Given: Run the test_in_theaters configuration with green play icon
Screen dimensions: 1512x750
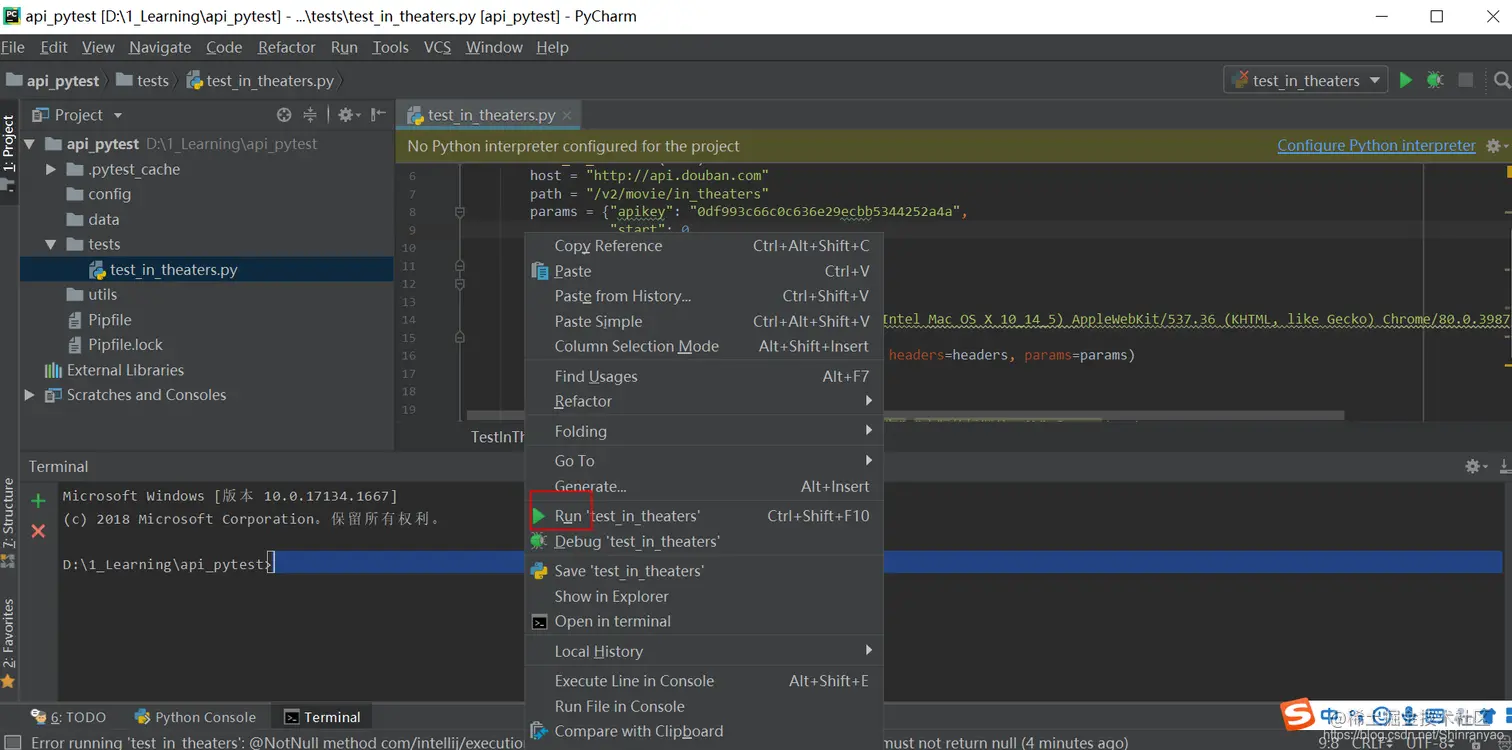Looking at the screenshot, I should pyautogui.click(x=1406, y=80).
